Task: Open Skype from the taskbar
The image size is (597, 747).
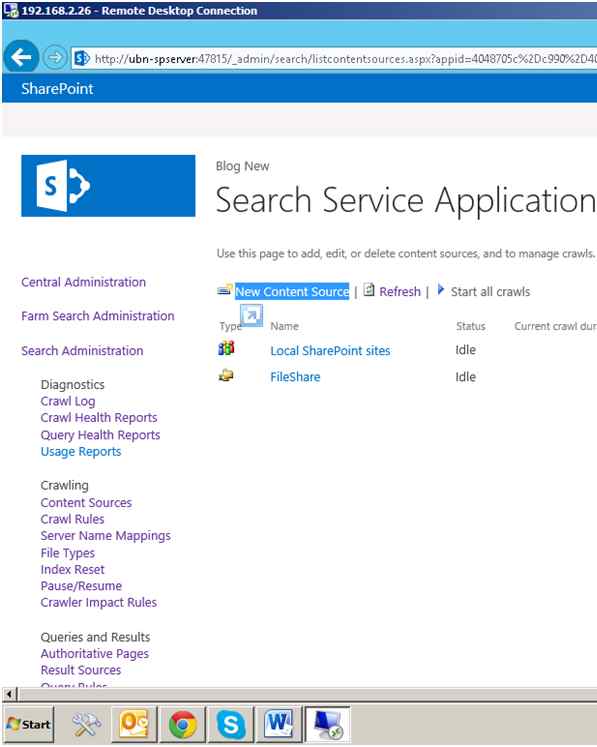Action: (x=231, y=725)
